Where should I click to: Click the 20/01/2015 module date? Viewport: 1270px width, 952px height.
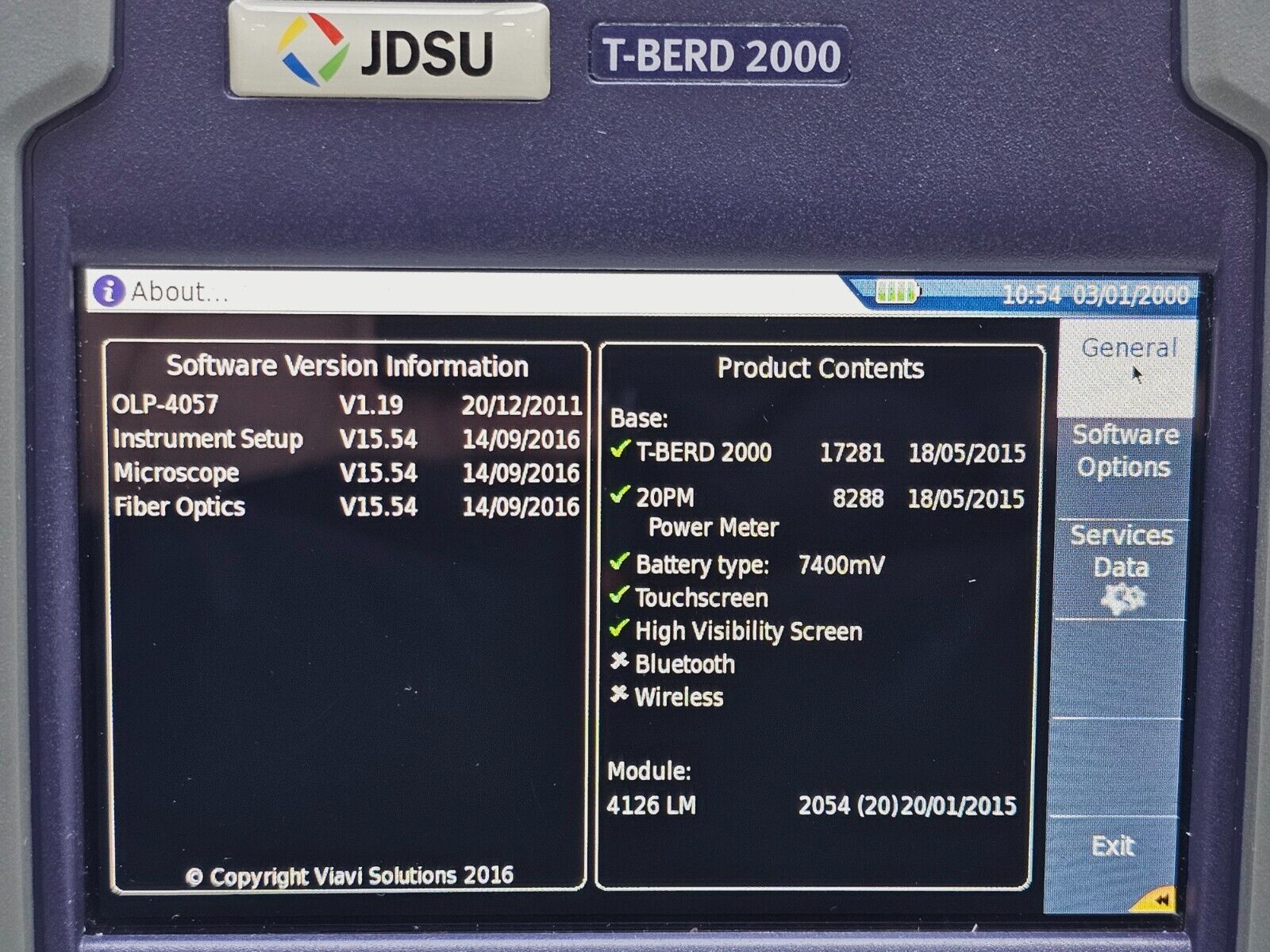pos(958,807)
